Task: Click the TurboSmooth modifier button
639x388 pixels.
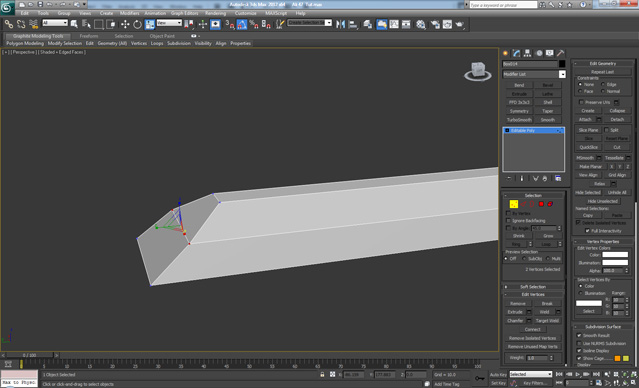Action: tap(519, 120)
